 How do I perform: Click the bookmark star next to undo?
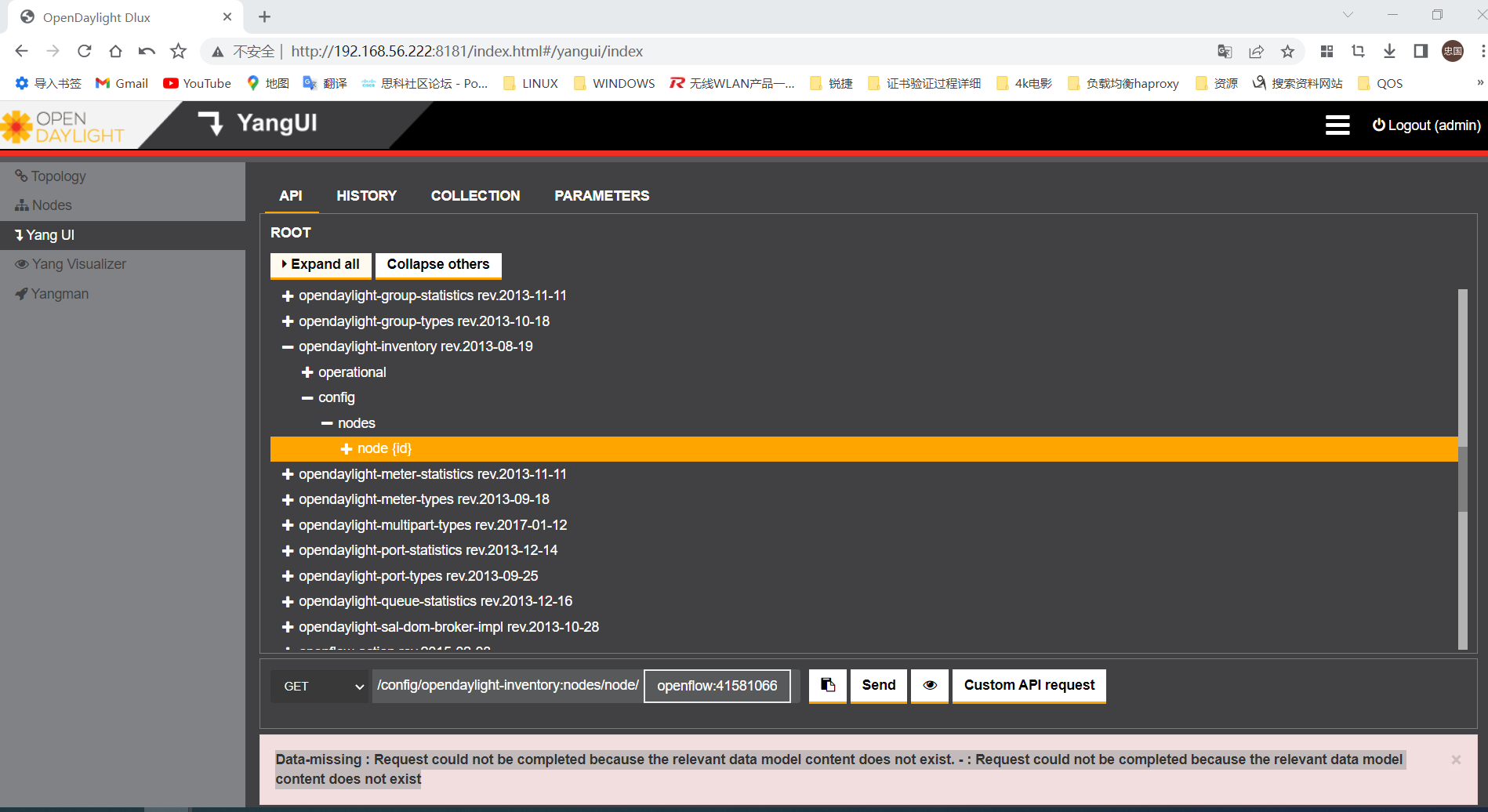pos(179,51)
